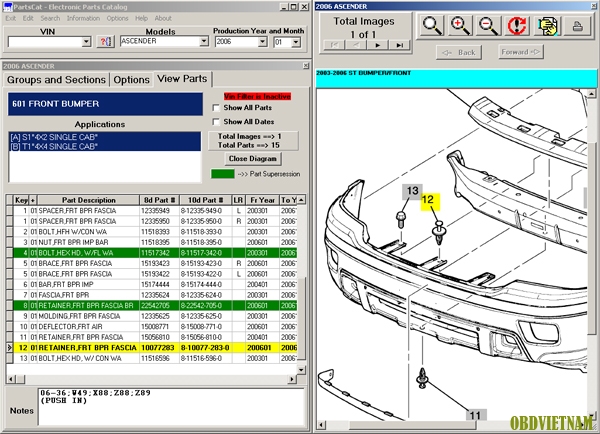Open the Edit menu
The height and width of the screenshot is (434, 600).
pos(28,18)
